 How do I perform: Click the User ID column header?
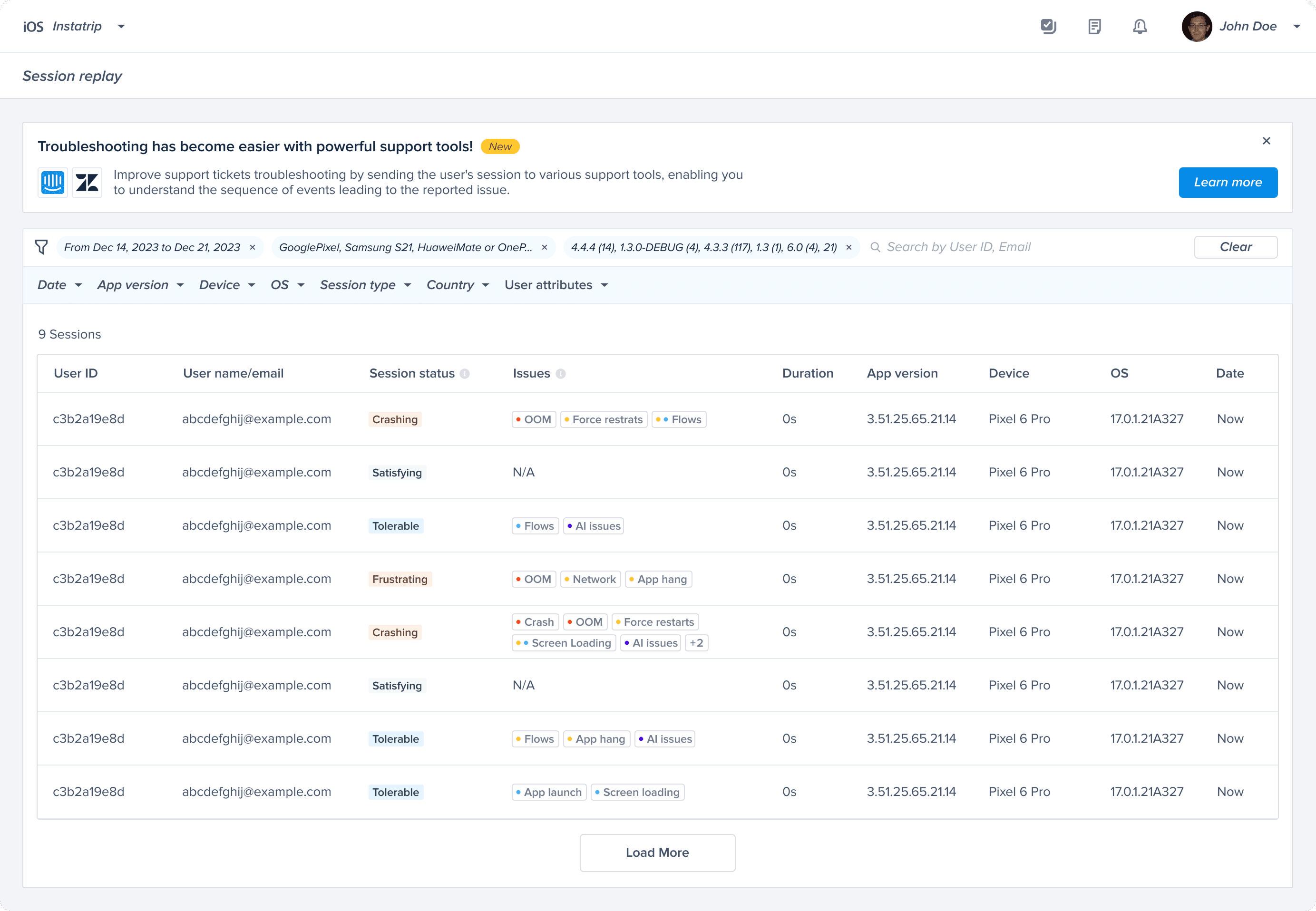coord(75,373)
